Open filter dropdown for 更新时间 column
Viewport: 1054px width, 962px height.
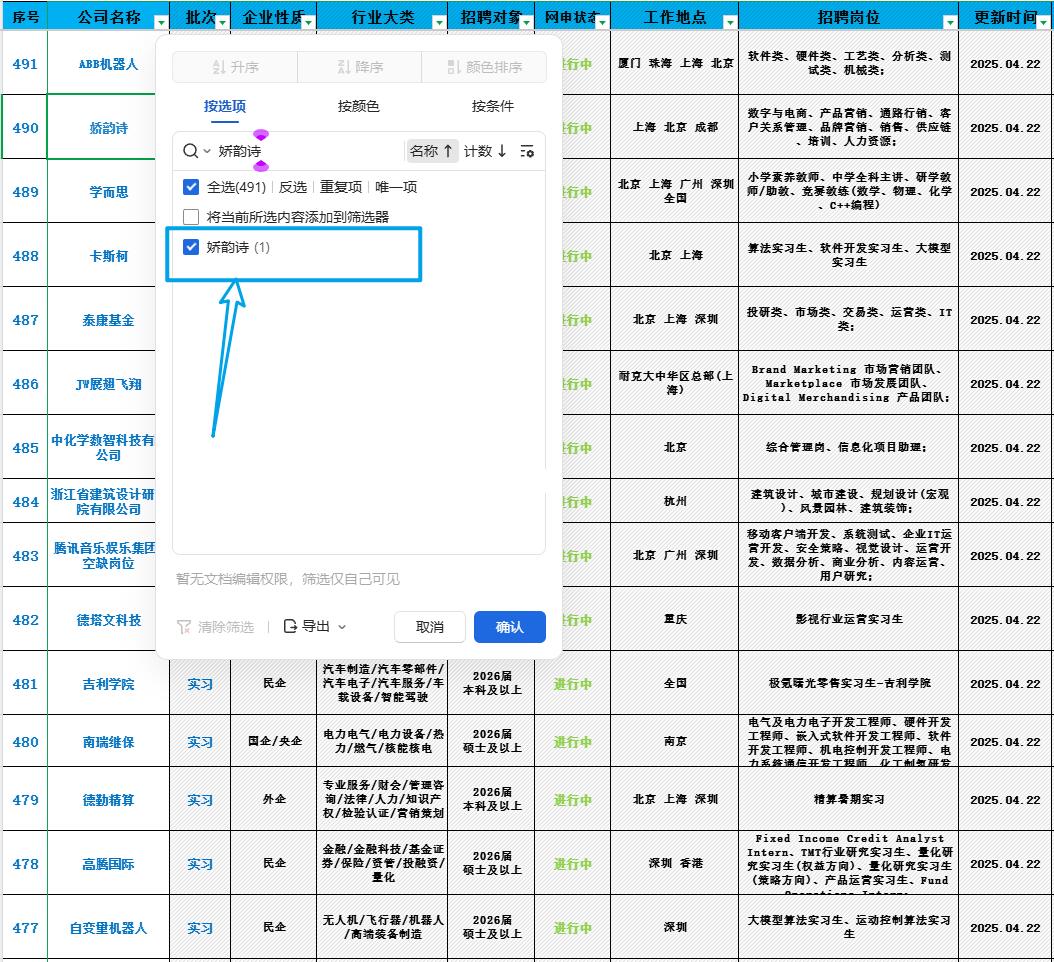[x=1044, y=23]
